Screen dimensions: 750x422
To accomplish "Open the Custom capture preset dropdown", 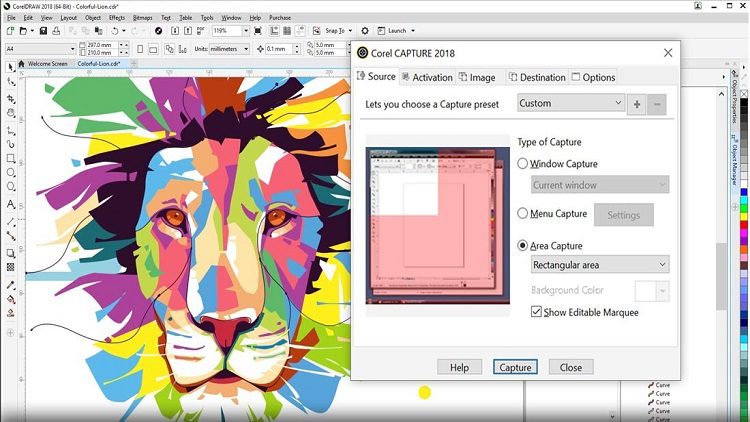I will pos(571,103).
